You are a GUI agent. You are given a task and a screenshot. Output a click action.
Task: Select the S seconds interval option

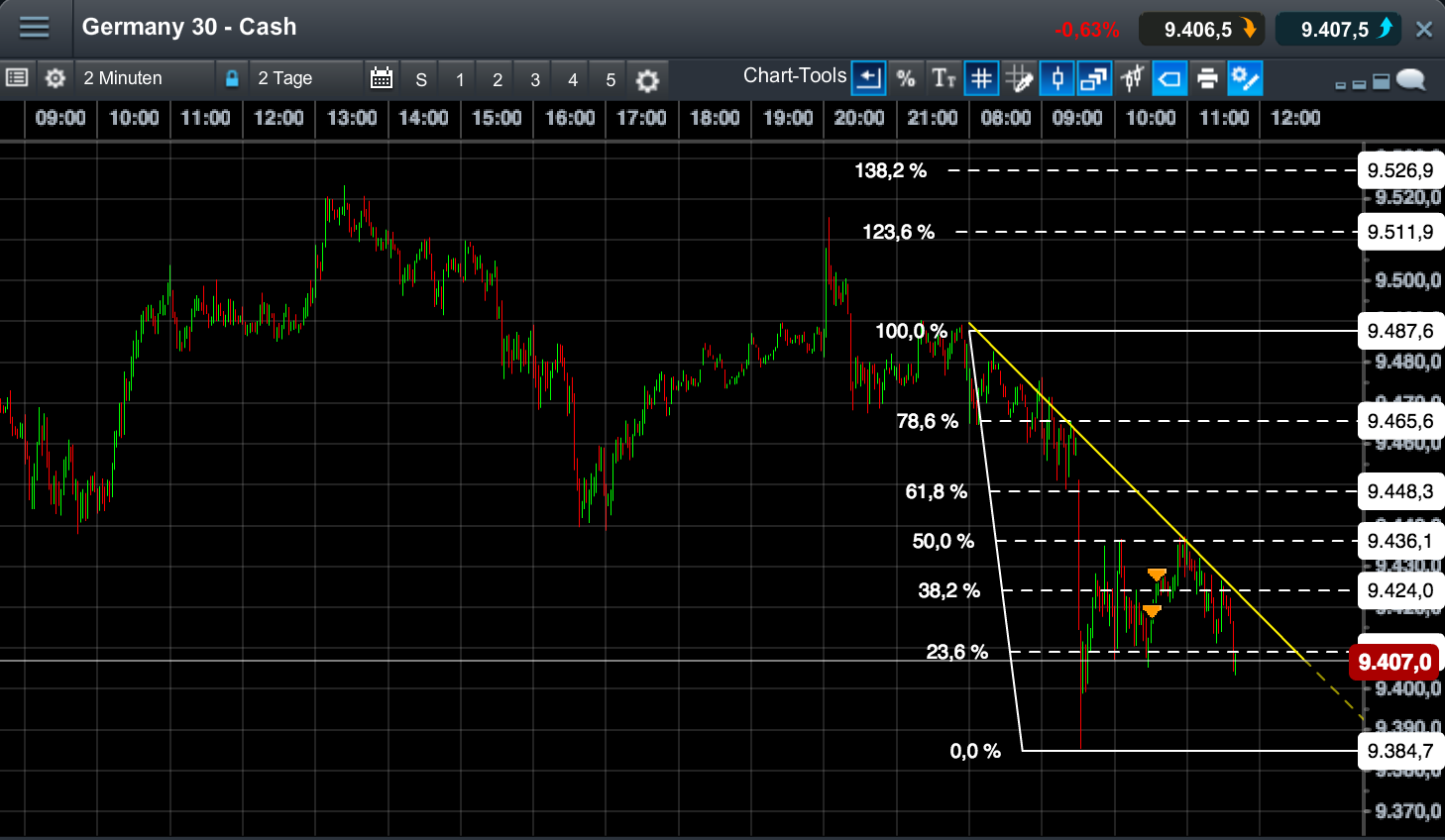[419, 78]
